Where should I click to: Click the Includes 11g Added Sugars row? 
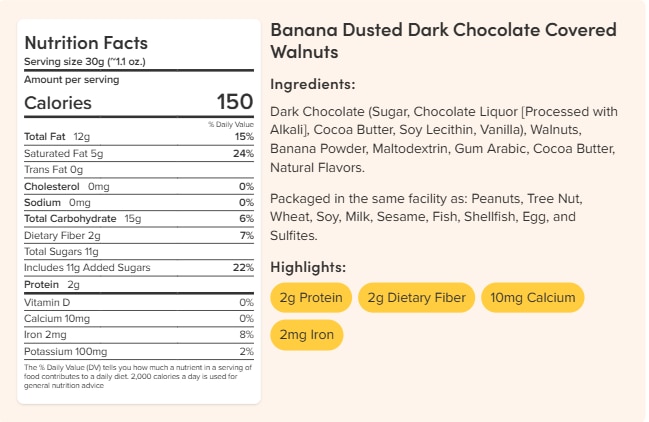138,268
